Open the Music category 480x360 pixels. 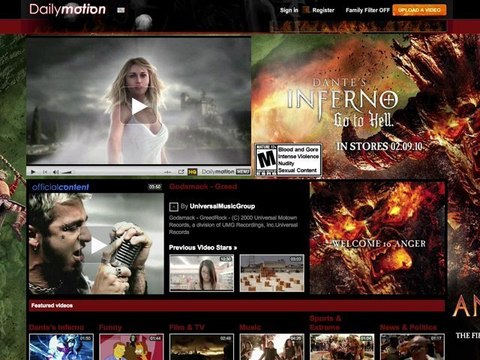pyautogui.click(x=250, y=327)
